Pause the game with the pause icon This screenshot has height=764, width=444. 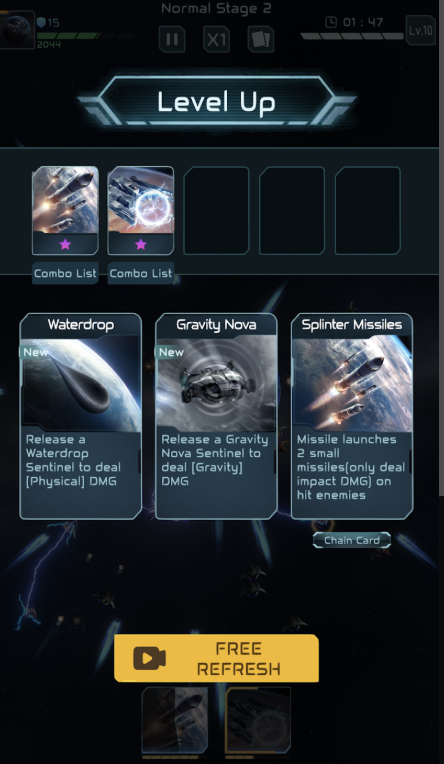(x=172, y=39)
